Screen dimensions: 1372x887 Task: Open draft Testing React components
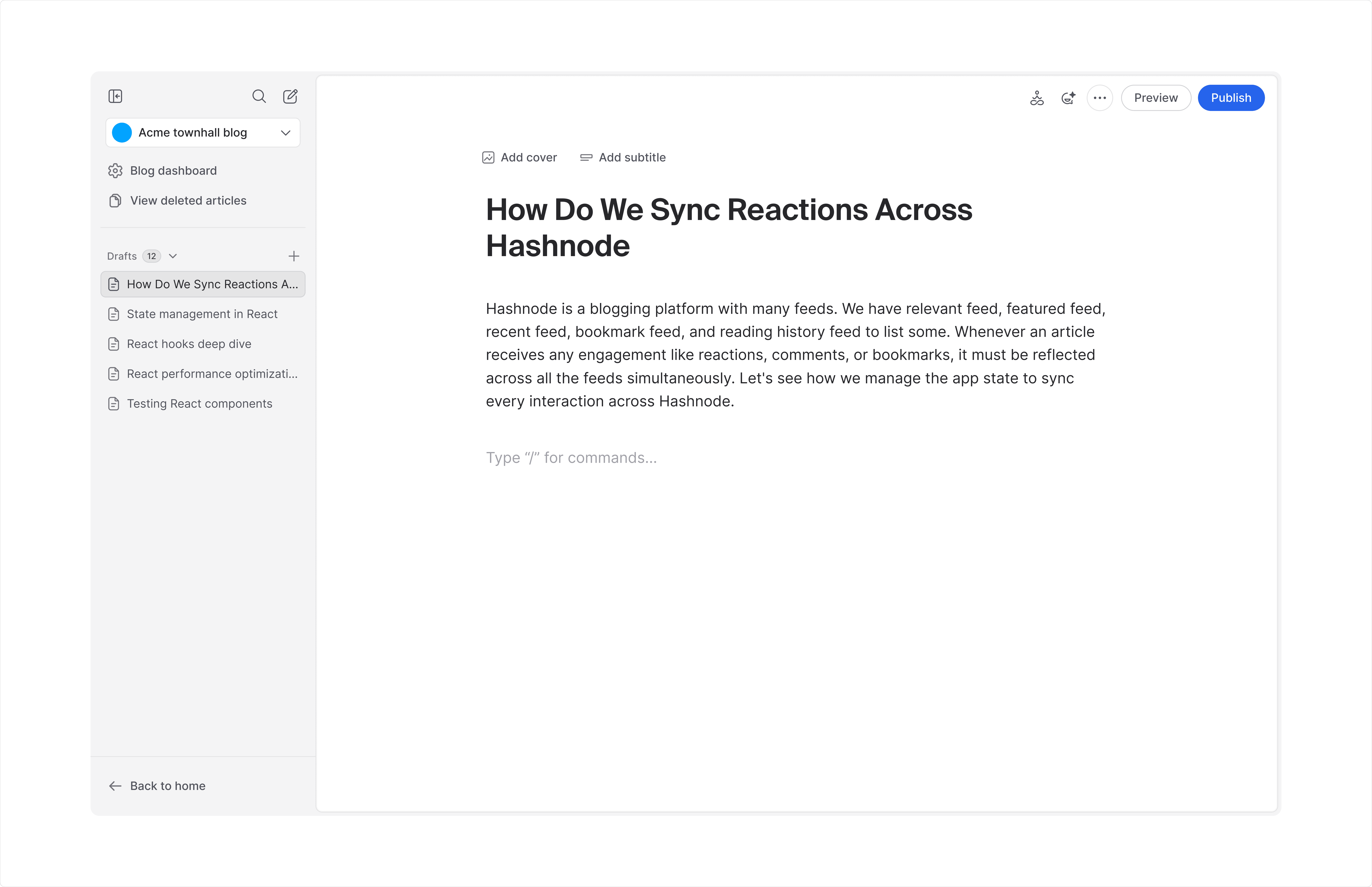[x=203, y=404]
